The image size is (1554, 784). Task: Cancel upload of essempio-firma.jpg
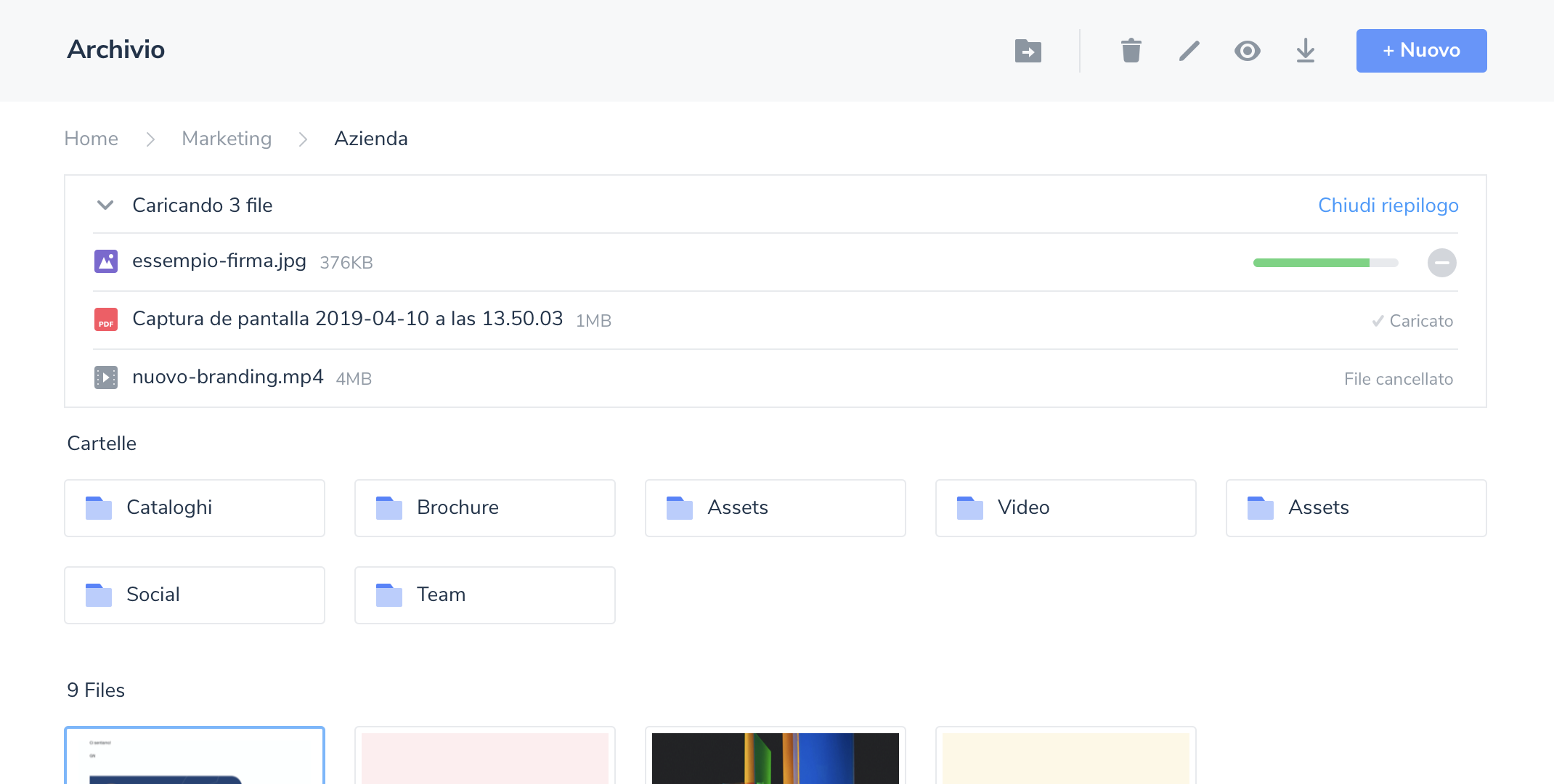click(x=1441, y=263)
